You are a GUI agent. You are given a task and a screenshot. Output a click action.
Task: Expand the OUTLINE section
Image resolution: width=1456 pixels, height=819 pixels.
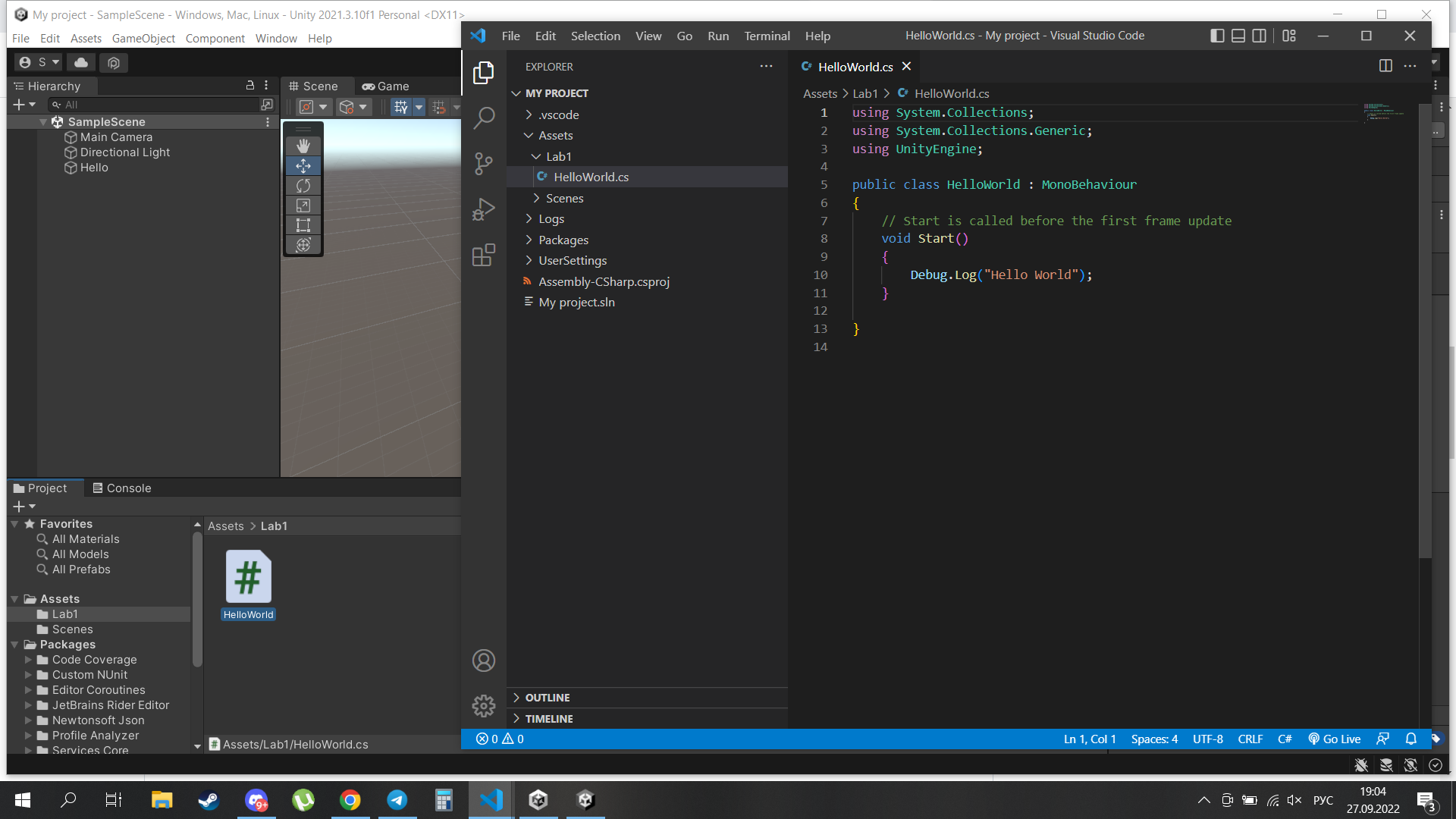click(x=516, y=698)
